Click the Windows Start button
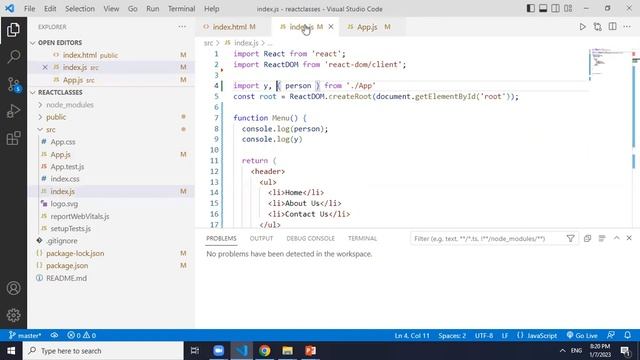 point(11,351)
